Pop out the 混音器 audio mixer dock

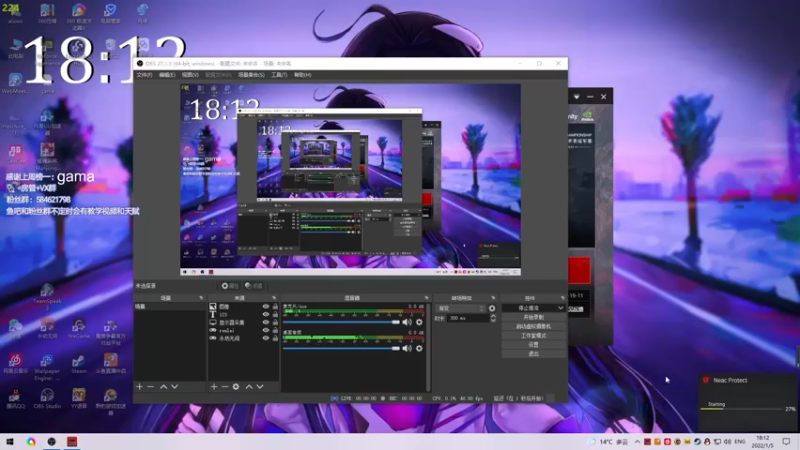pyautogui.click(x=426, y=298)
